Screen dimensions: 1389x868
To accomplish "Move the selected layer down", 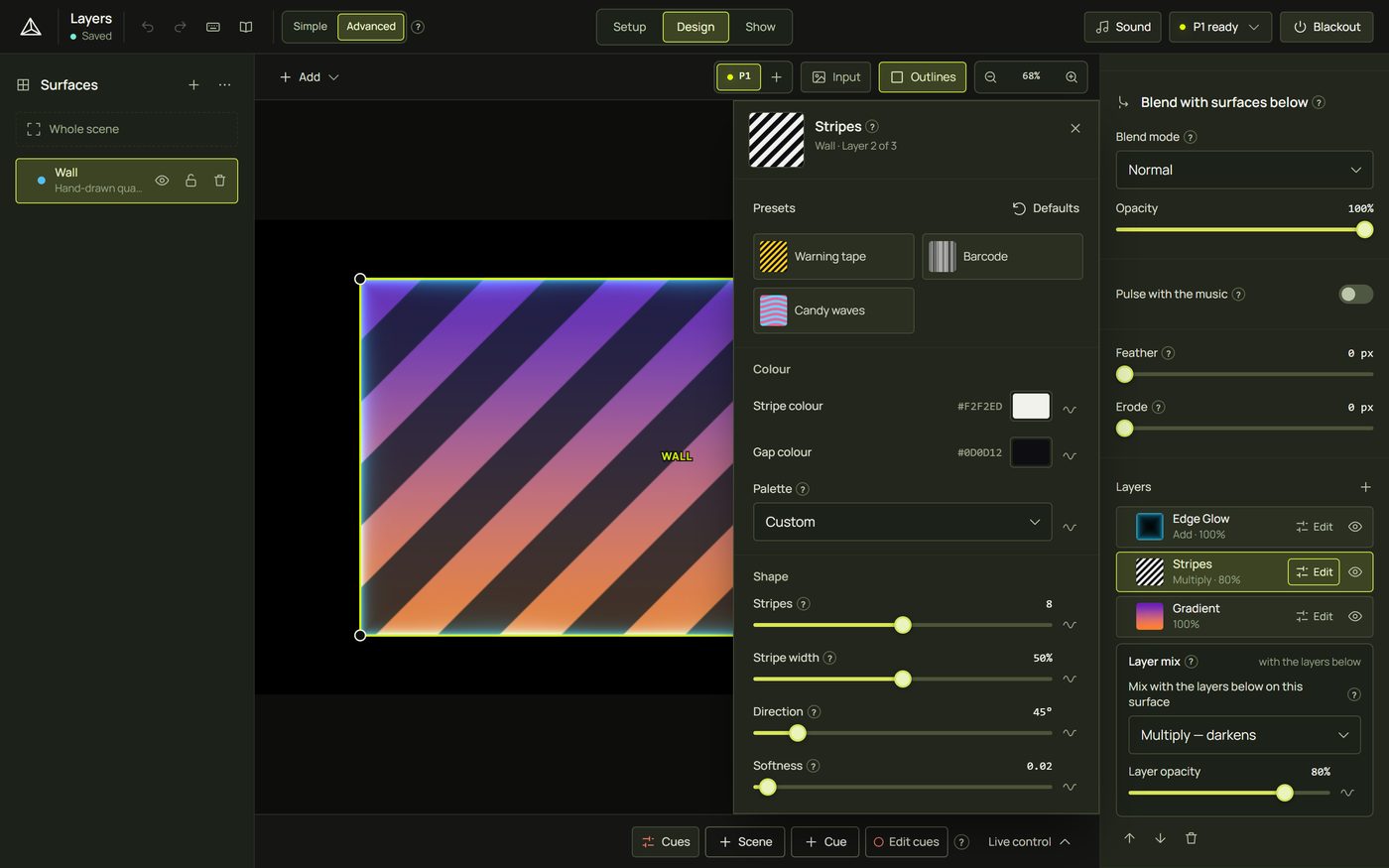I will click(x=1160, y=838).
